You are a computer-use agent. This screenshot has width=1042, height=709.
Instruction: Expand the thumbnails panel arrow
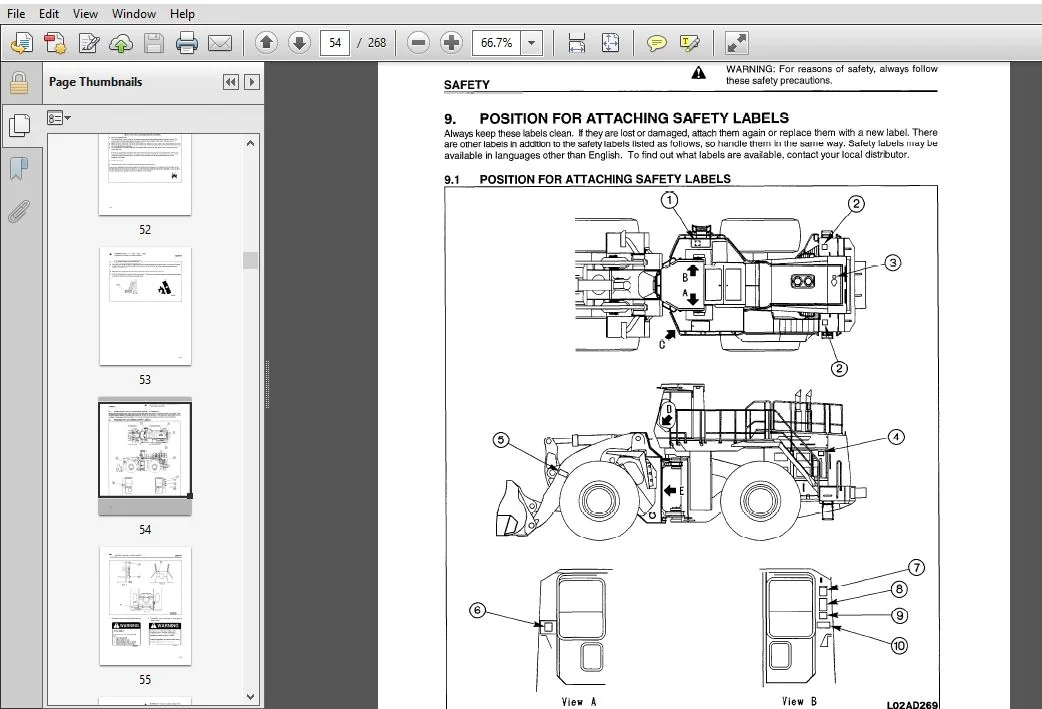tap(252, 82)
